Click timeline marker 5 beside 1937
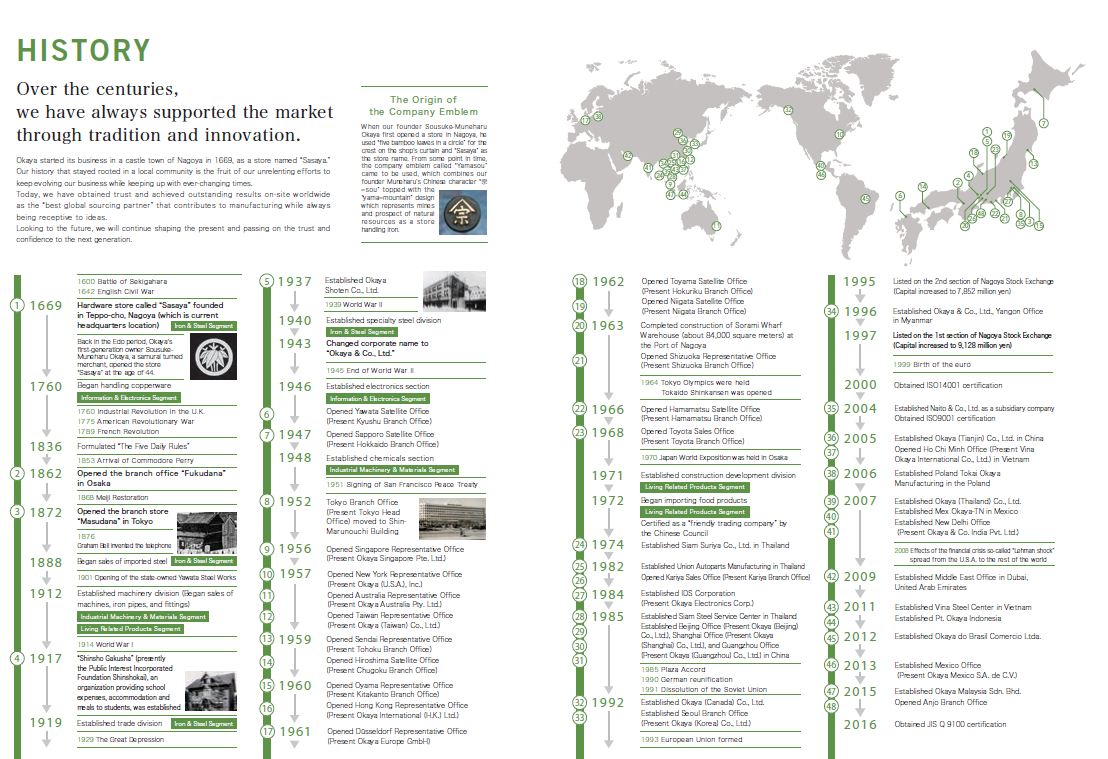 point(266,281)
